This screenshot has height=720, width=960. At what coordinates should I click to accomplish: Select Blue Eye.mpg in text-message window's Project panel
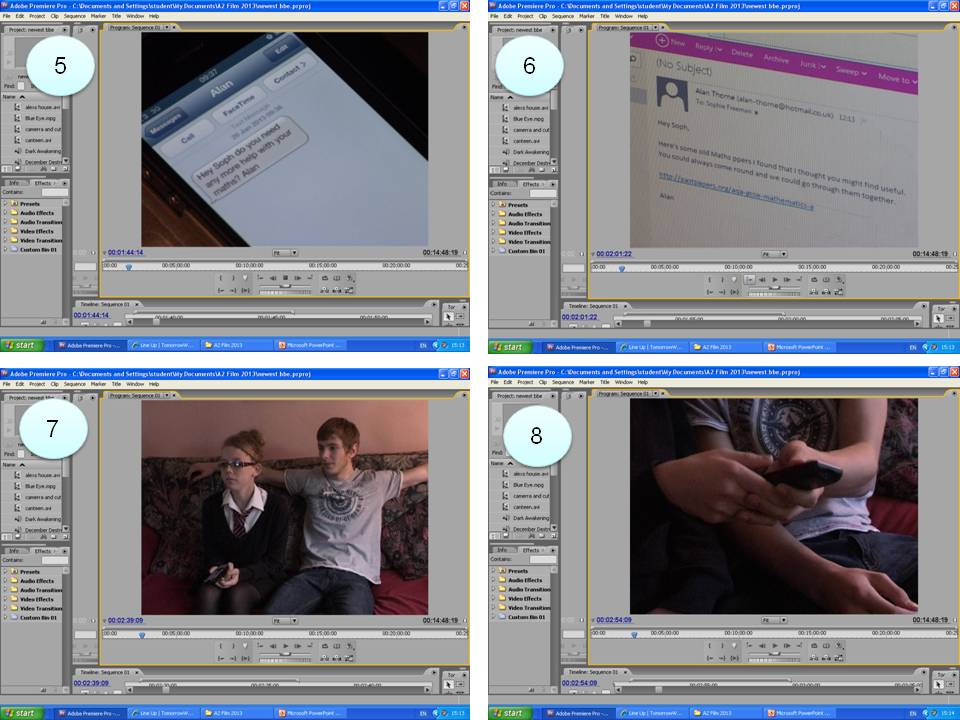40,118
